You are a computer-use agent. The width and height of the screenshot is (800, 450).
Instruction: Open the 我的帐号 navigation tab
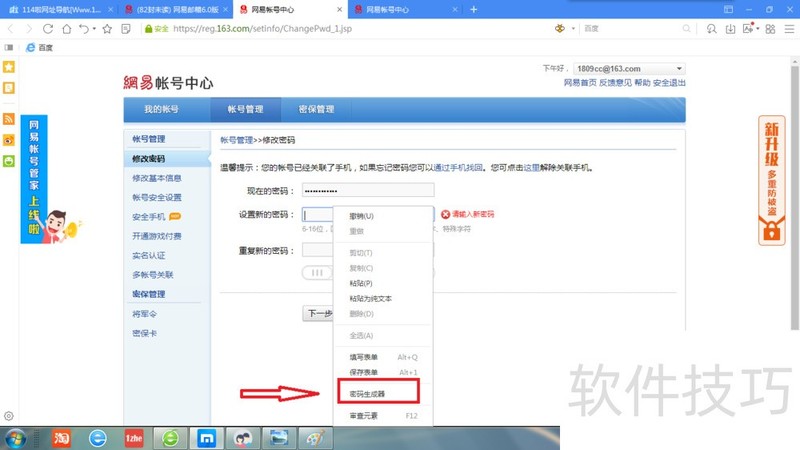(x=161, y=109)
